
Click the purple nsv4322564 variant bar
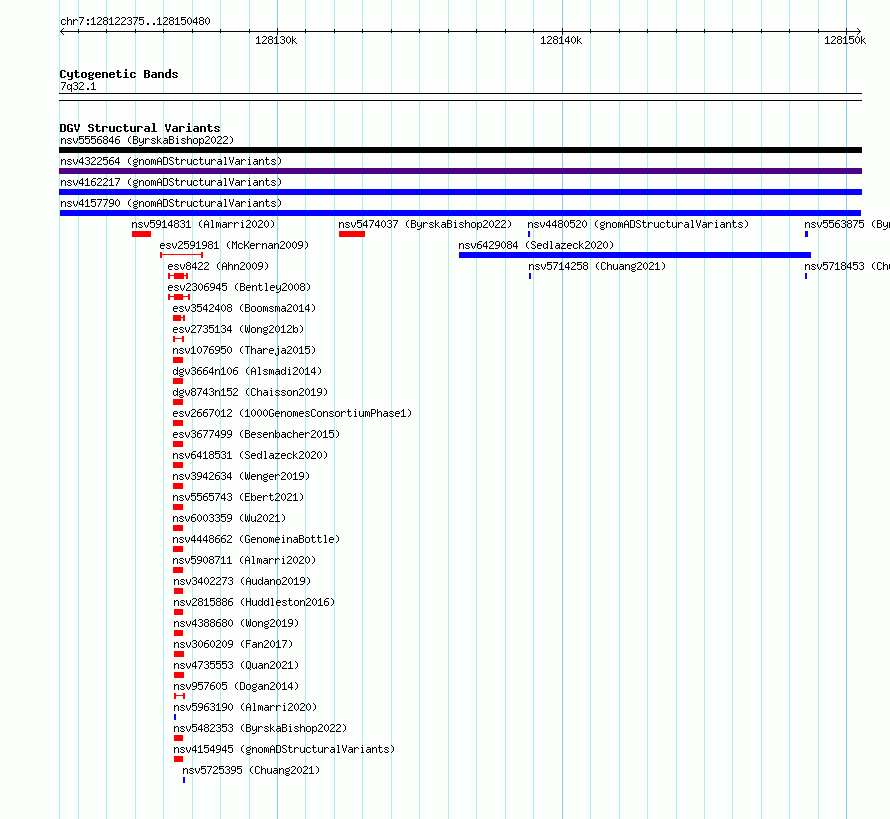460,171
